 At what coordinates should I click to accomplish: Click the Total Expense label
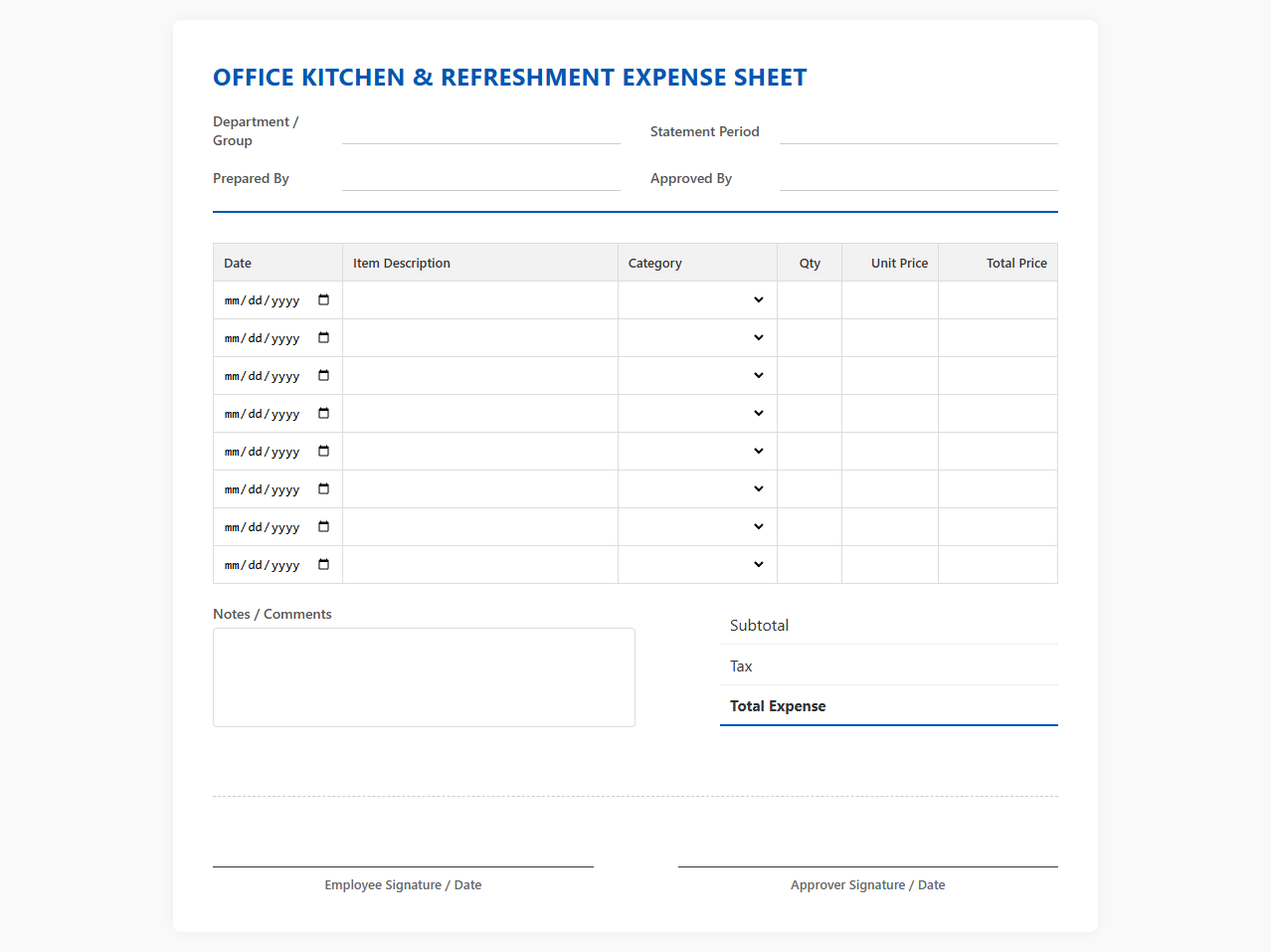[778, 705]
